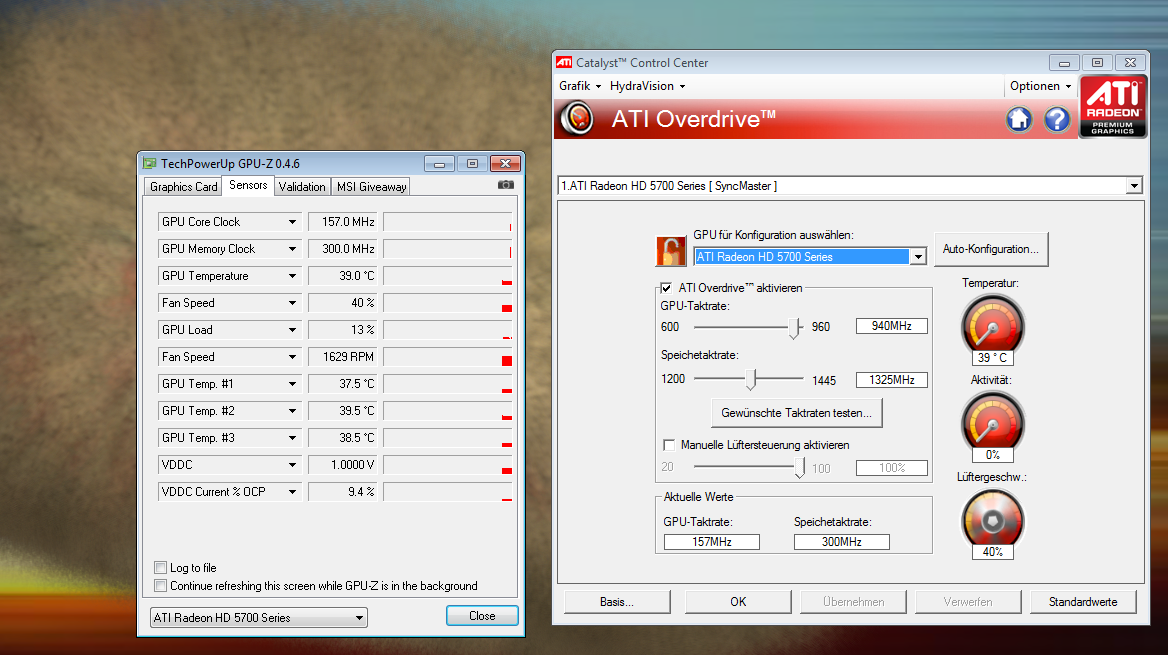Switch to the Sensors tab

pos(248,186)
